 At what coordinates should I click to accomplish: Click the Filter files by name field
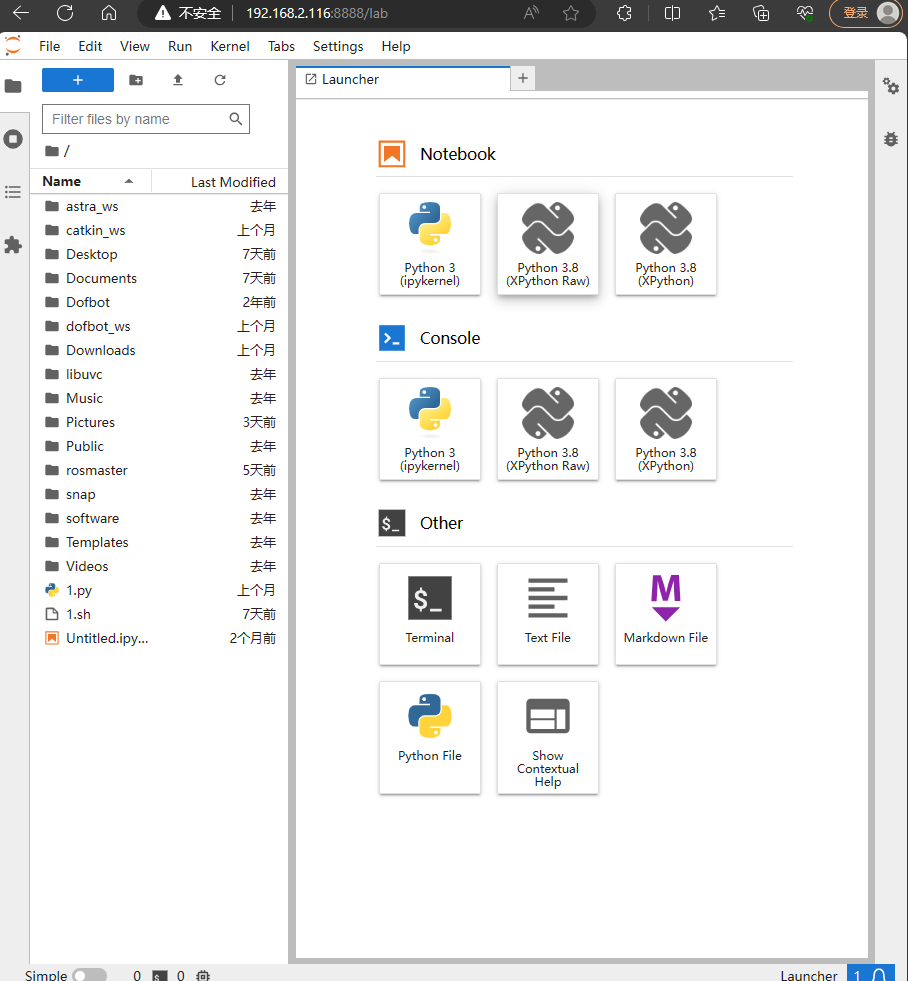[146, 119]
